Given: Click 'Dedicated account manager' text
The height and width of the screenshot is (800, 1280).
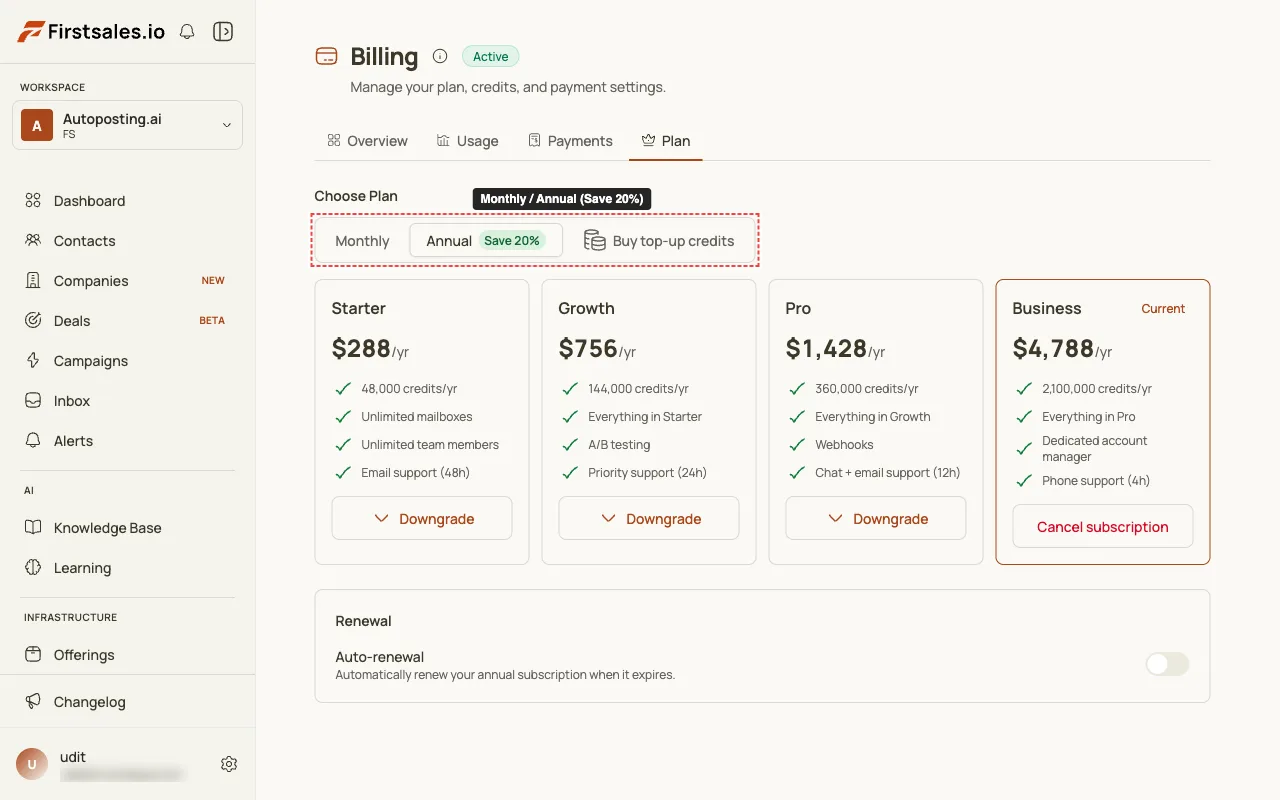Looking at the screenshot, I should click(1094, 449).
